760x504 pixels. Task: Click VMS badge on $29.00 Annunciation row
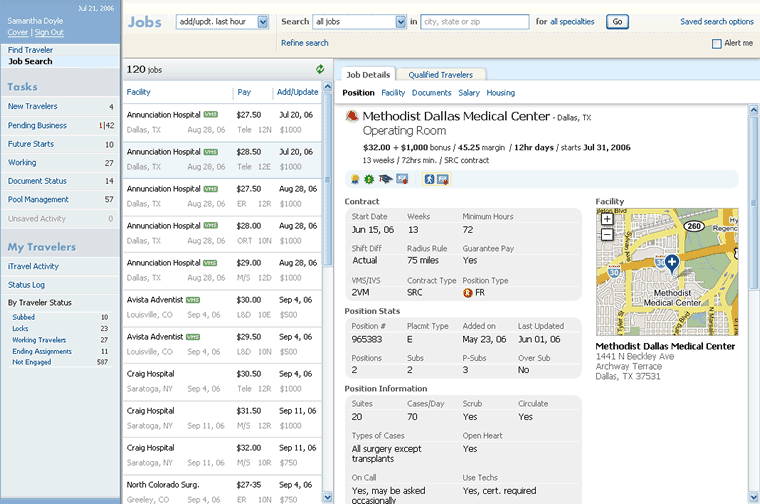(210, 263)
